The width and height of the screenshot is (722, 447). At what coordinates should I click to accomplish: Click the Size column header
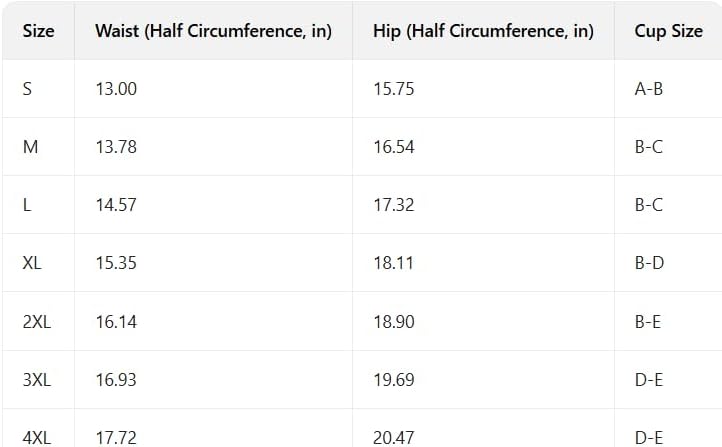38,31
